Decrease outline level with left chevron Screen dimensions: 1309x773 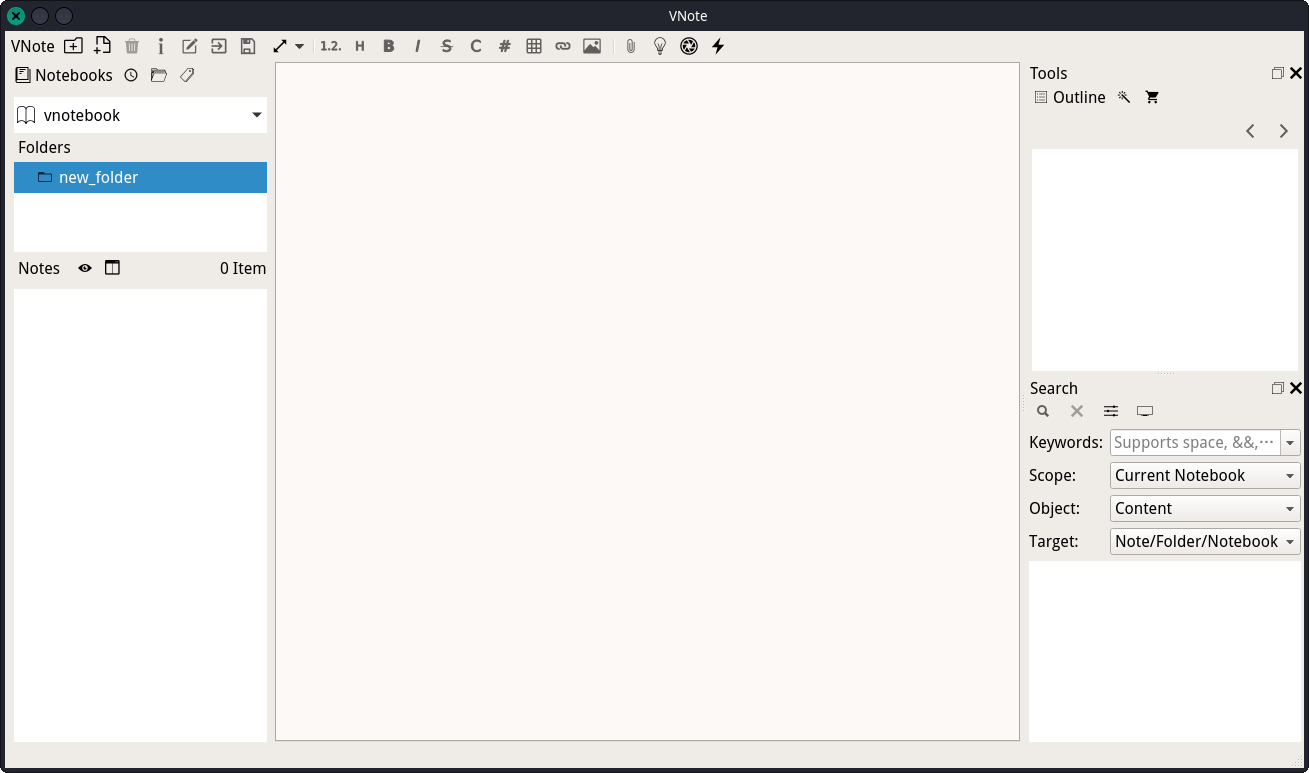tap(1250, 131)
